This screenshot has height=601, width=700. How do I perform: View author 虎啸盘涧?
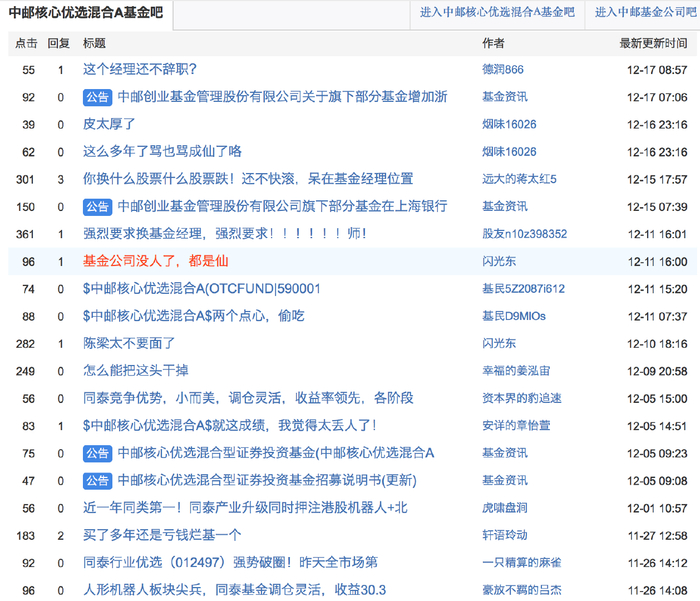point(504,508)
